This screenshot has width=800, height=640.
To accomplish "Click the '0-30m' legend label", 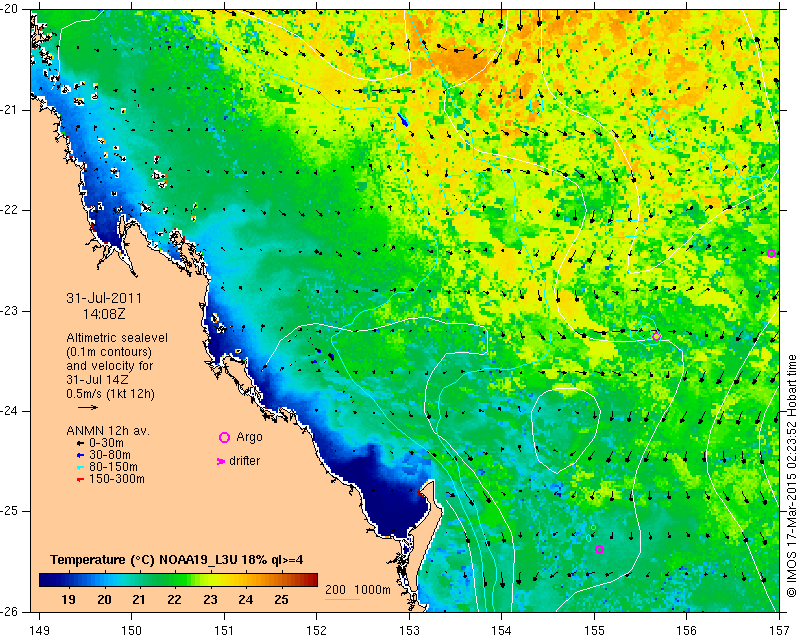I will [x=106, y=443].
